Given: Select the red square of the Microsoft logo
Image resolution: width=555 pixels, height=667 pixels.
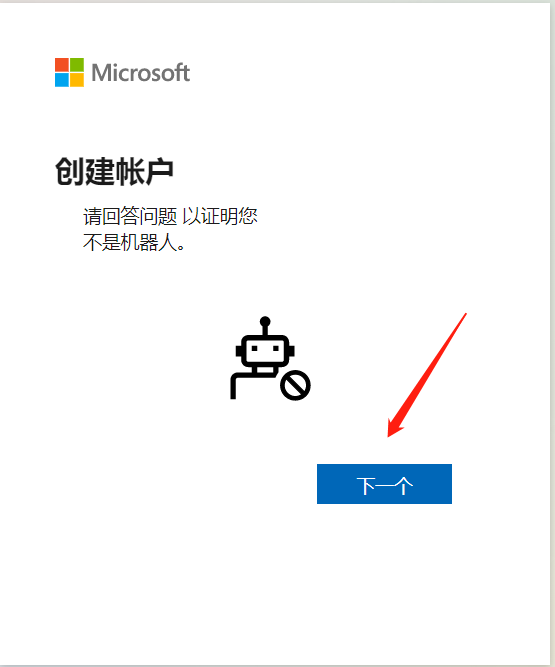Looking at the screenshot, I should 62,65.
